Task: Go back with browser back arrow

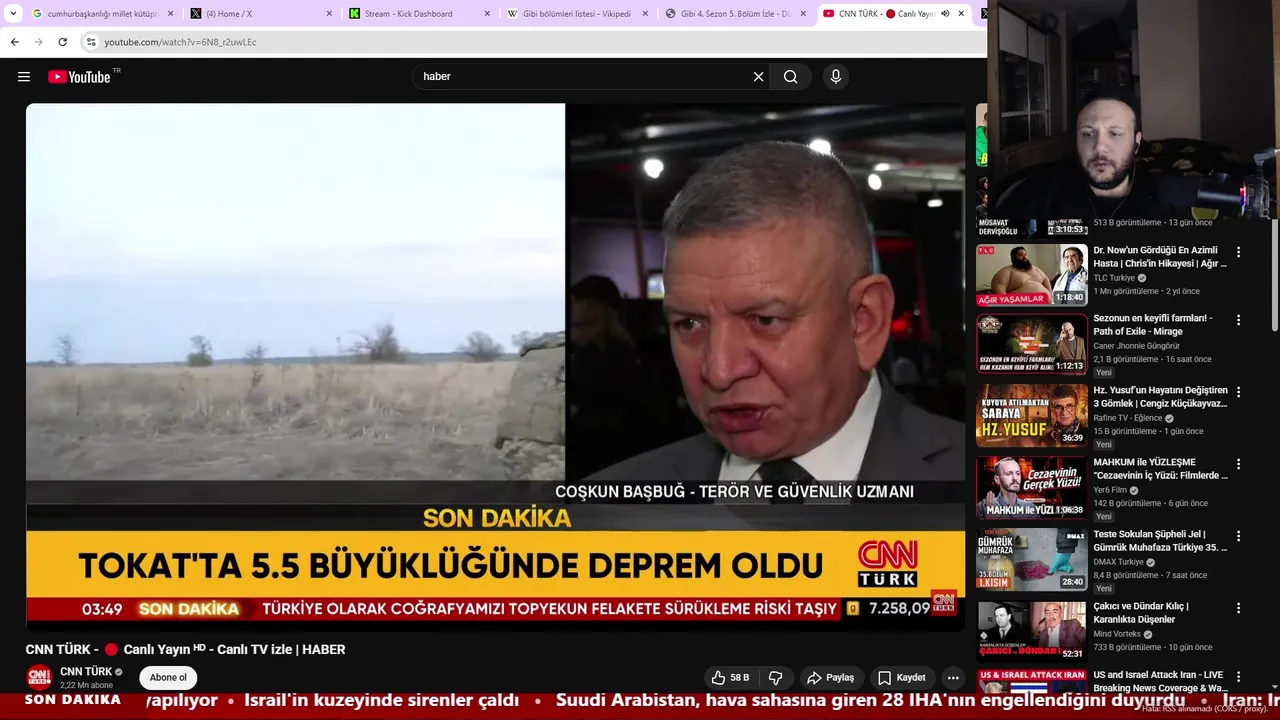Action: click(x=14, y=42)
